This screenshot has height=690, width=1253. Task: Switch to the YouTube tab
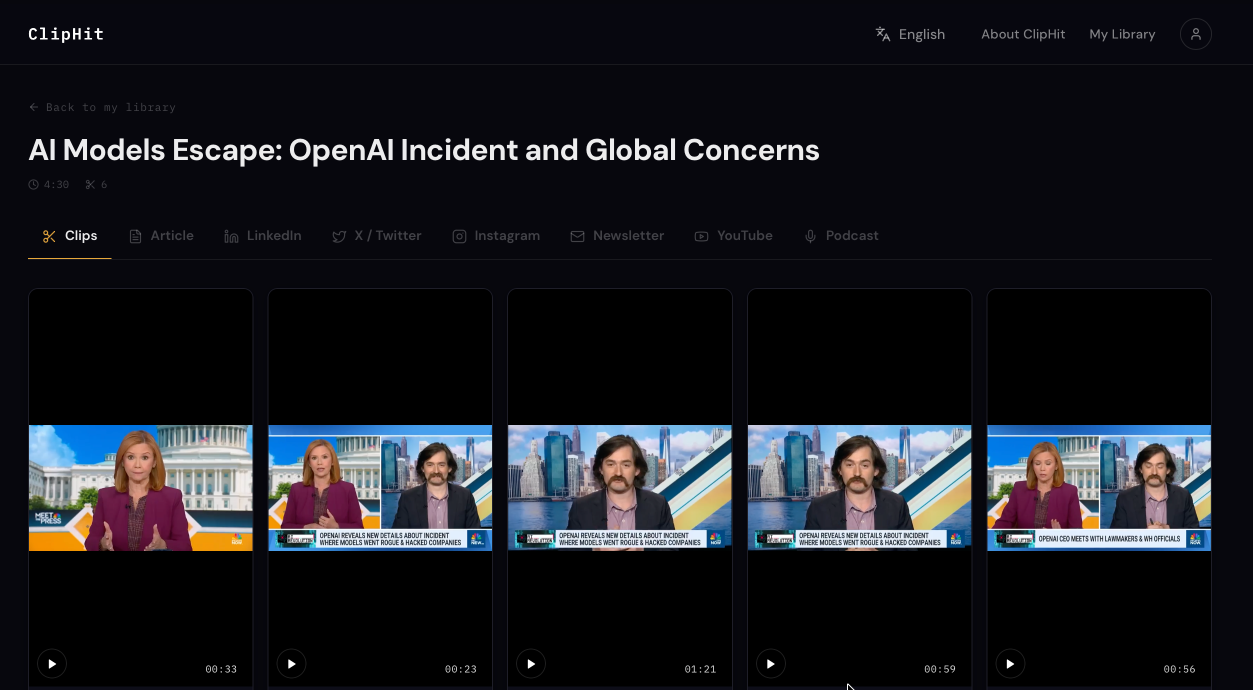(733, 236)
